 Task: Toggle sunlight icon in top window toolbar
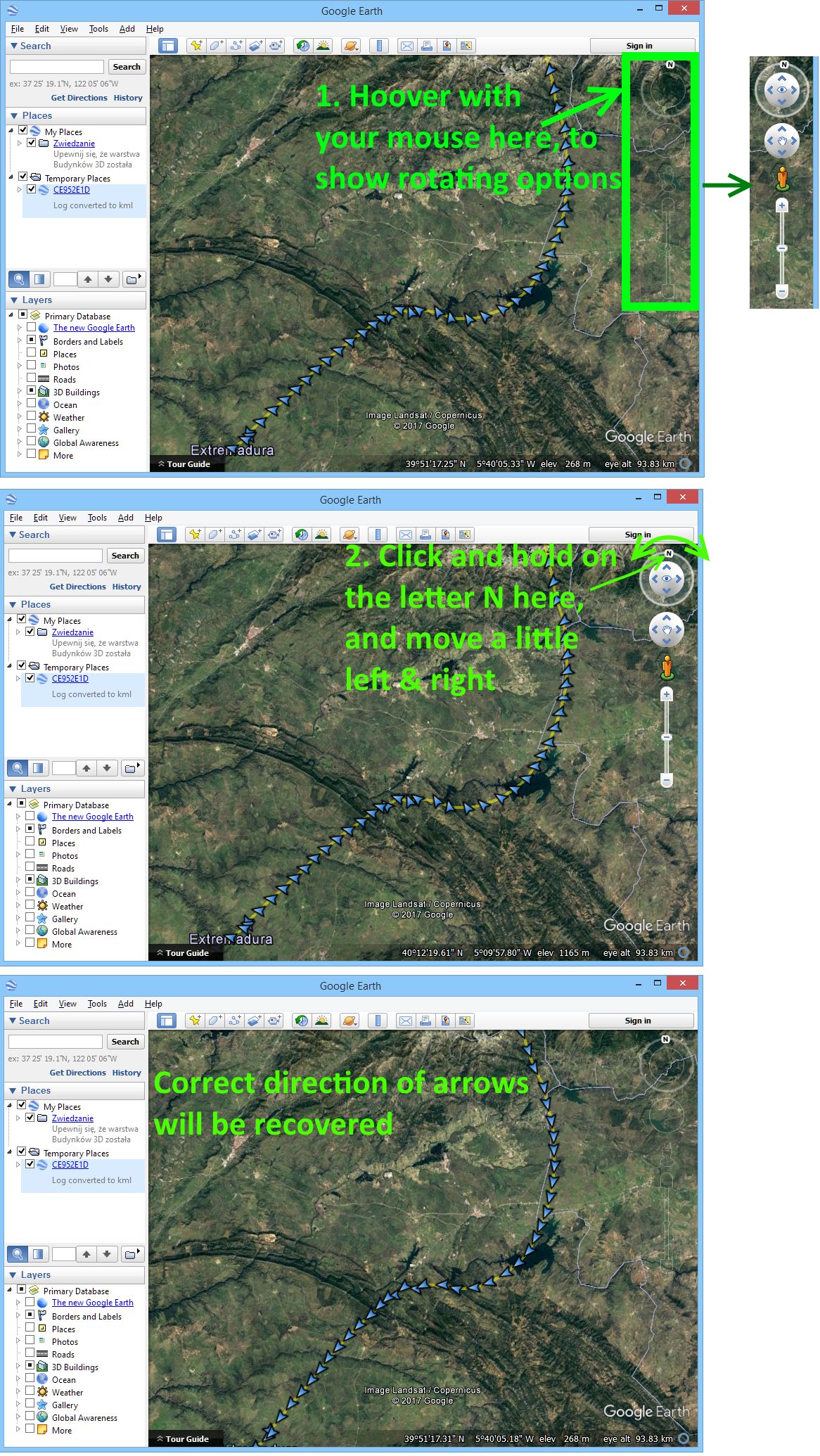click(x=323, y=46)
